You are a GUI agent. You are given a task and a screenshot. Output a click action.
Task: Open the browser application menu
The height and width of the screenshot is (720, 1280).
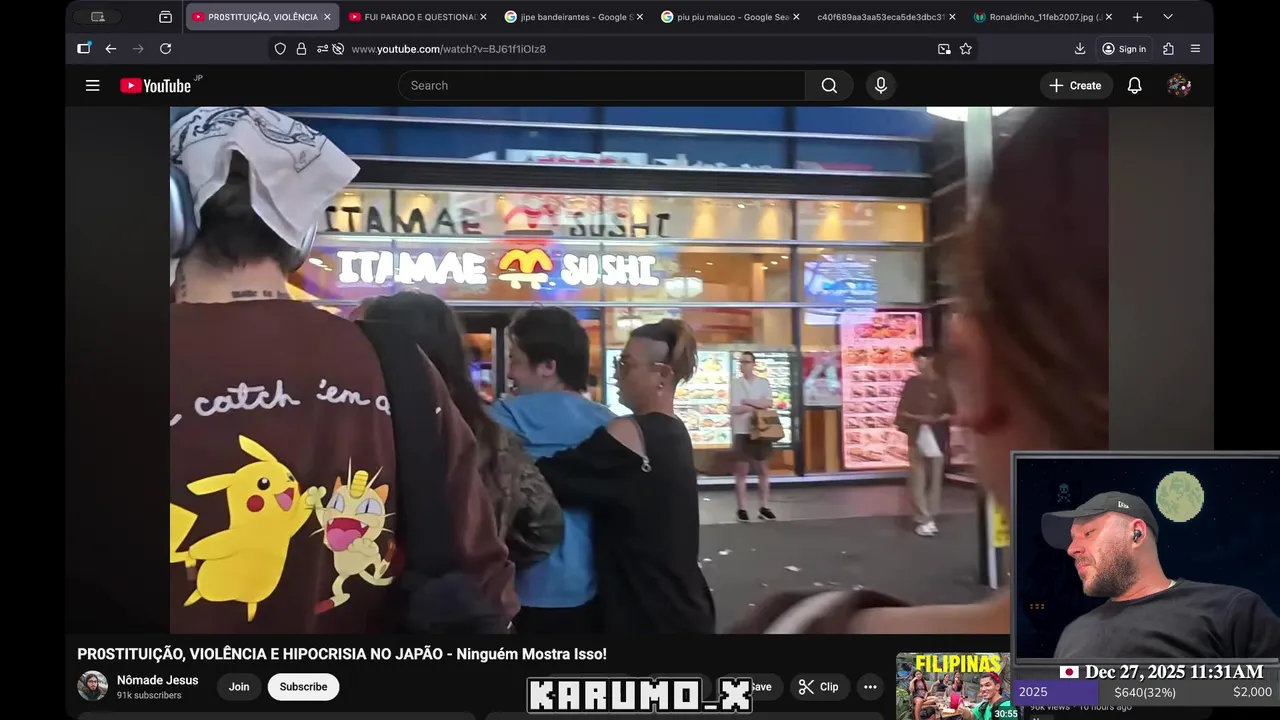tap(1195, 48)
